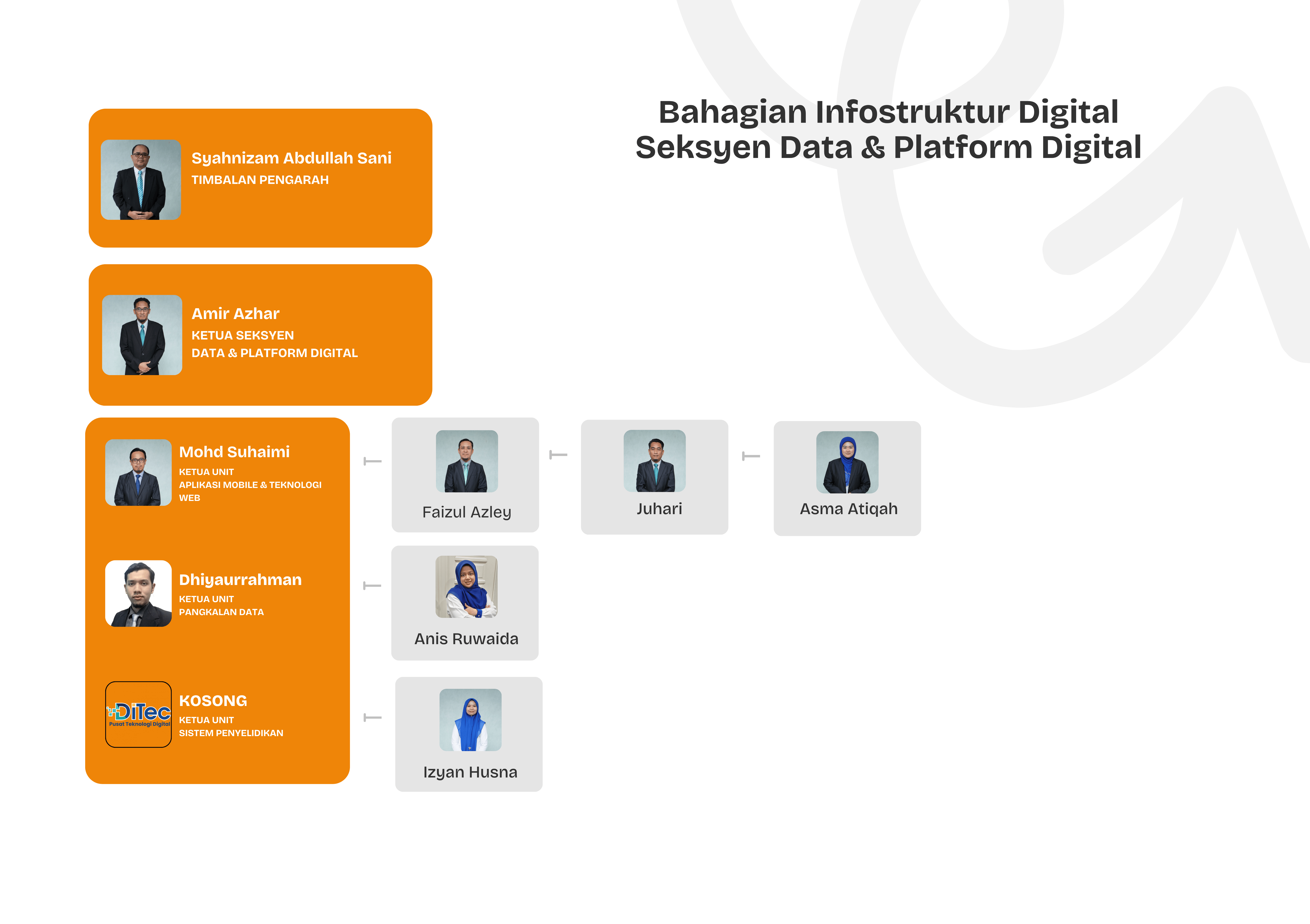
Task: Select the "KETUA SEKSYEN" text under Amir Azhar
Action: pos(243,335)
